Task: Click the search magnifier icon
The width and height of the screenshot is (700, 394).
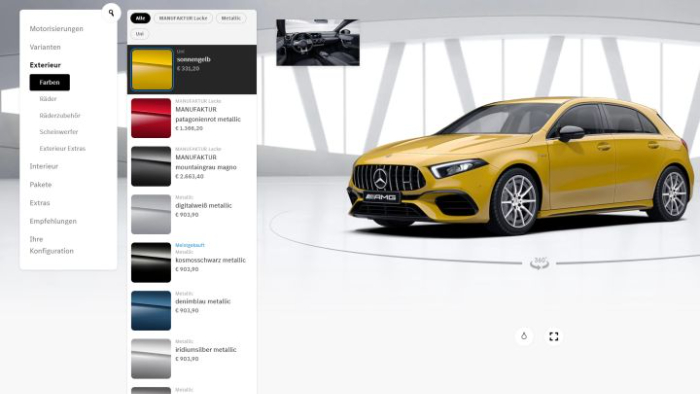Action: pyautogui.click(x=111, y=13)
